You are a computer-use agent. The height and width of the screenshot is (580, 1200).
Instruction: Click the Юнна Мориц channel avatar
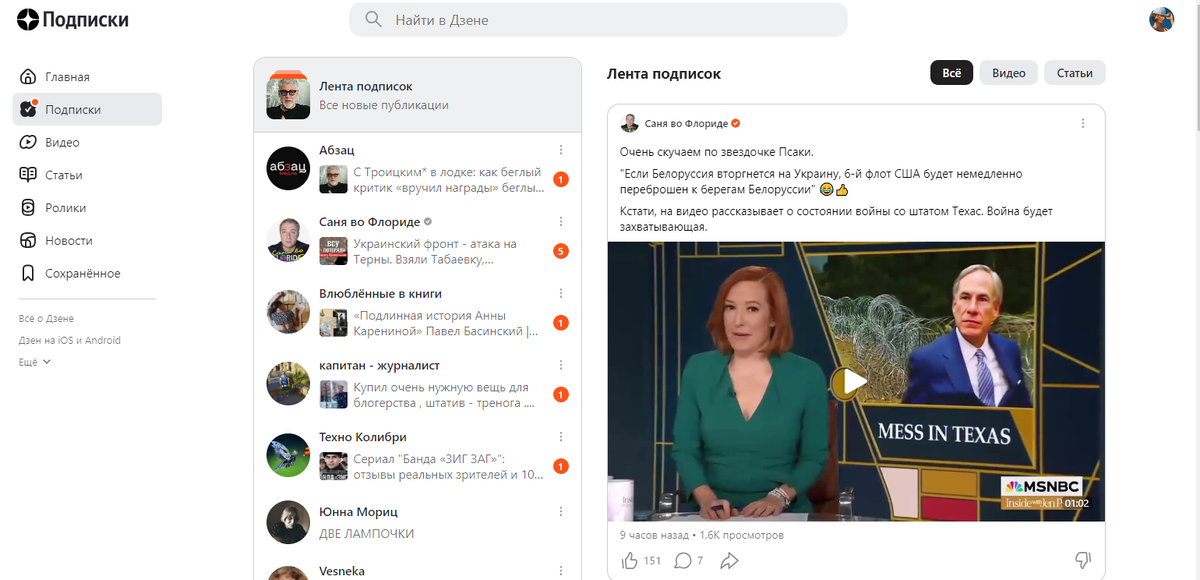click(288, 522)
